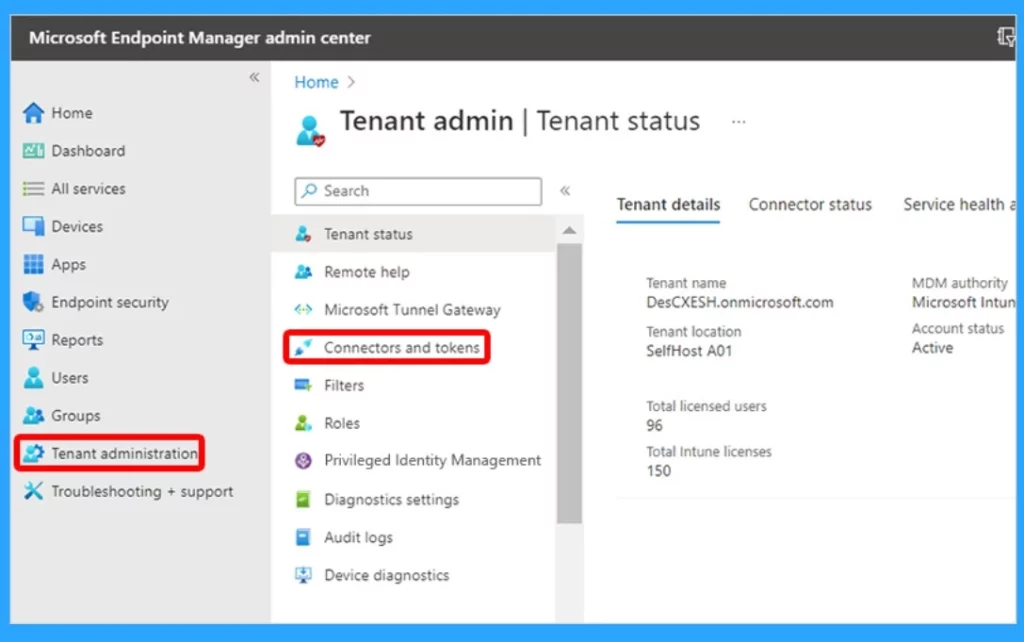
Task: Click the Microsoft Tunnel Gateway icon
Action: [303, 310]
